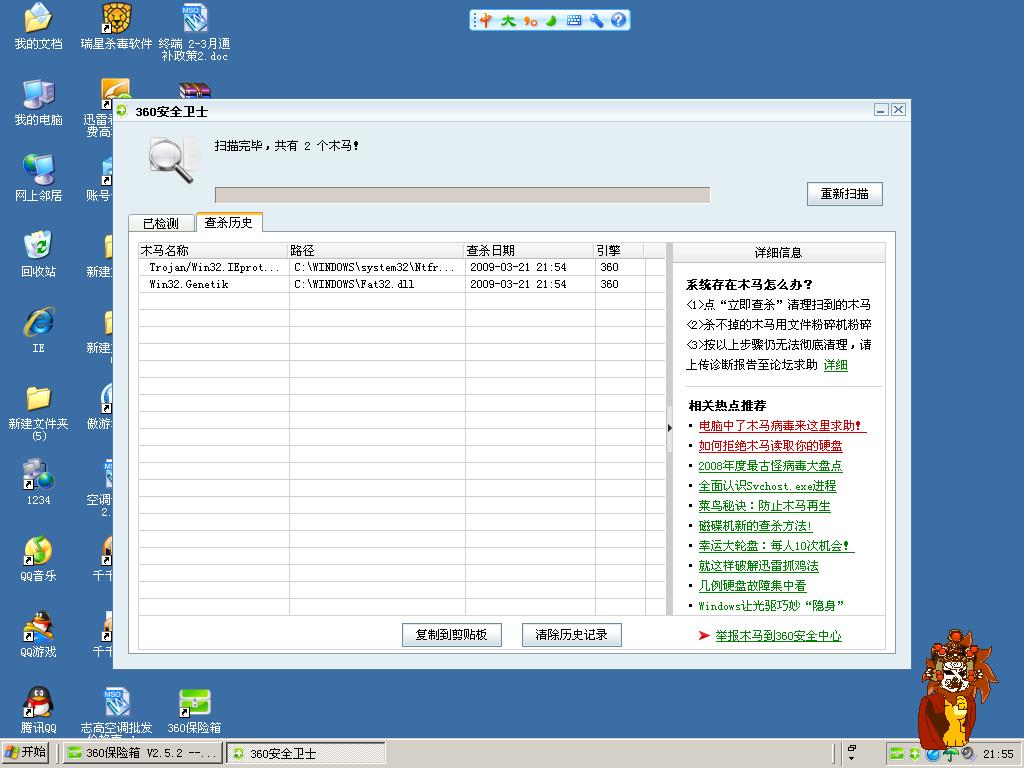This screenshot has width=1024, height=768.
Task: Sort by the 查杀日期 column header
Action: [529, 251]
